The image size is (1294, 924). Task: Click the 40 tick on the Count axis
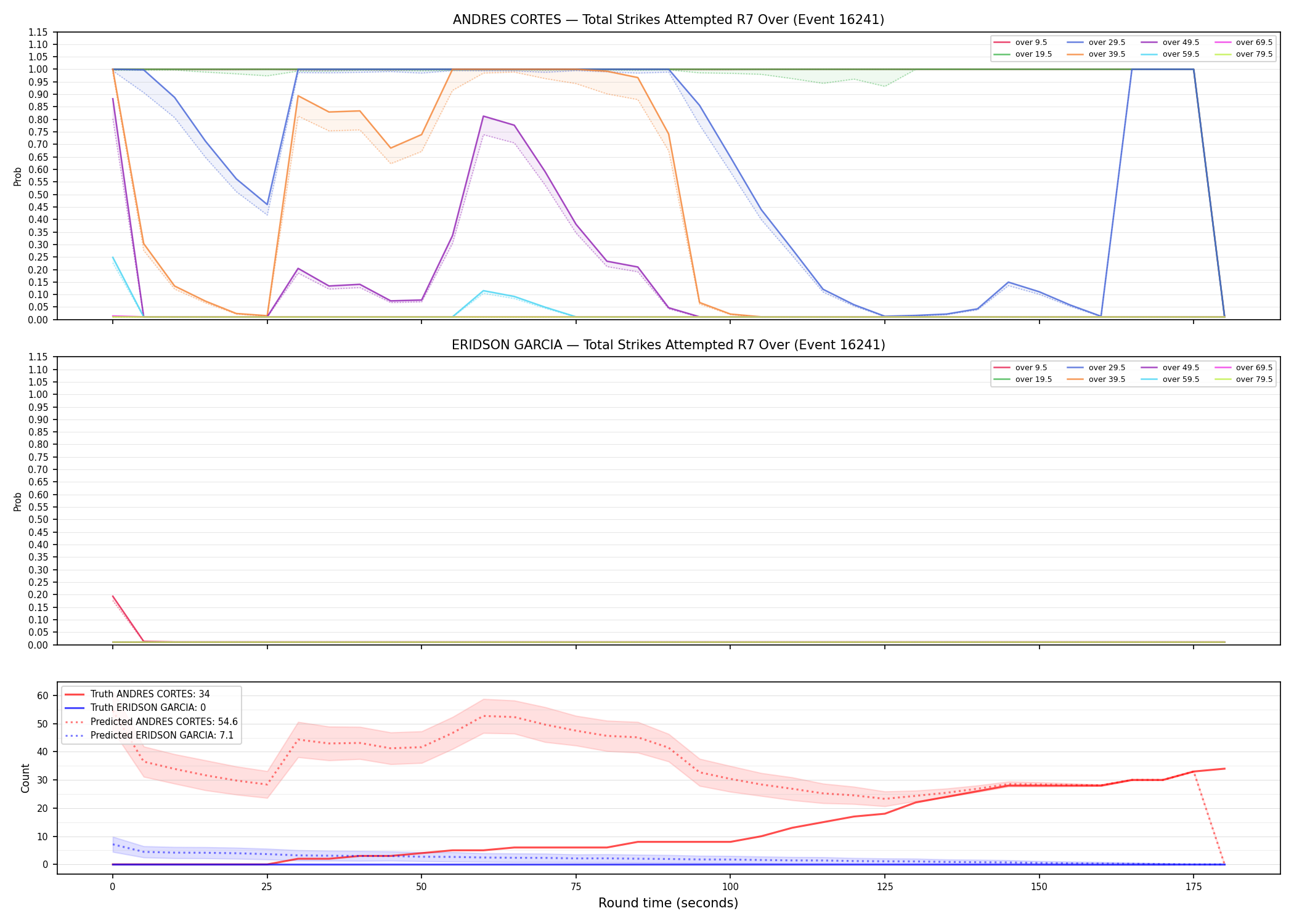point(43,752)
